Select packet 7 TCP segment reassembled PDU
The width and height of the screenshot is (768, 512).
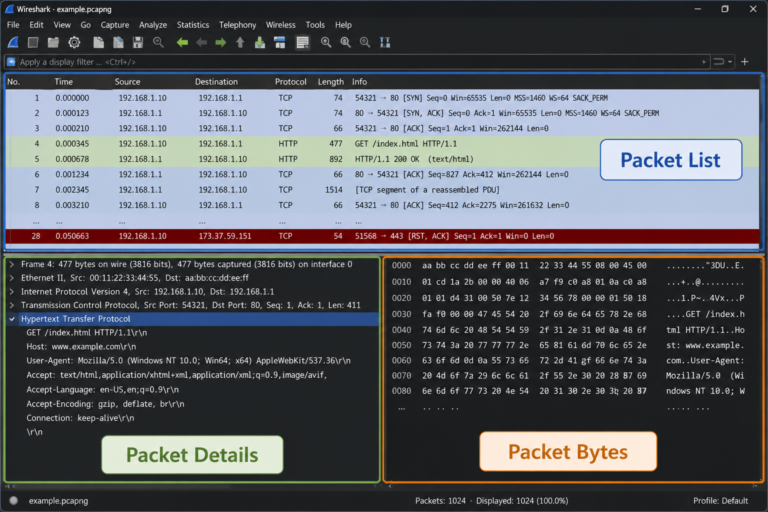tap(382, 190)
